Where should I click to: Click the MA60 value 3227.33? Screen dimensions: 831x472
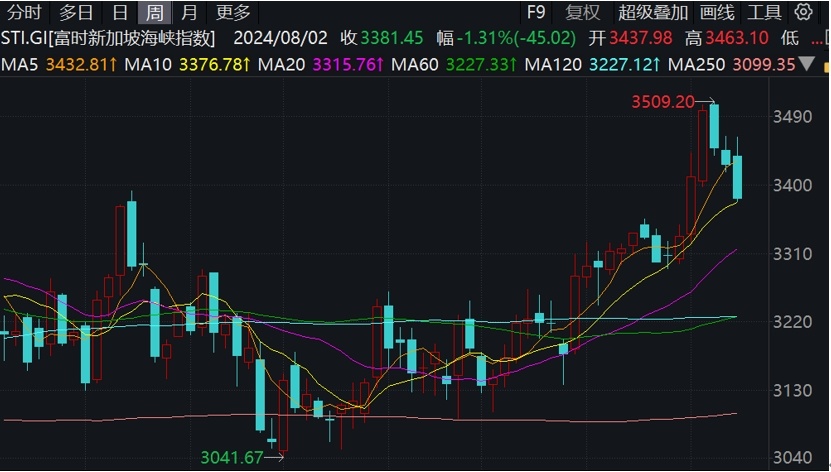(x=477, y=65)
